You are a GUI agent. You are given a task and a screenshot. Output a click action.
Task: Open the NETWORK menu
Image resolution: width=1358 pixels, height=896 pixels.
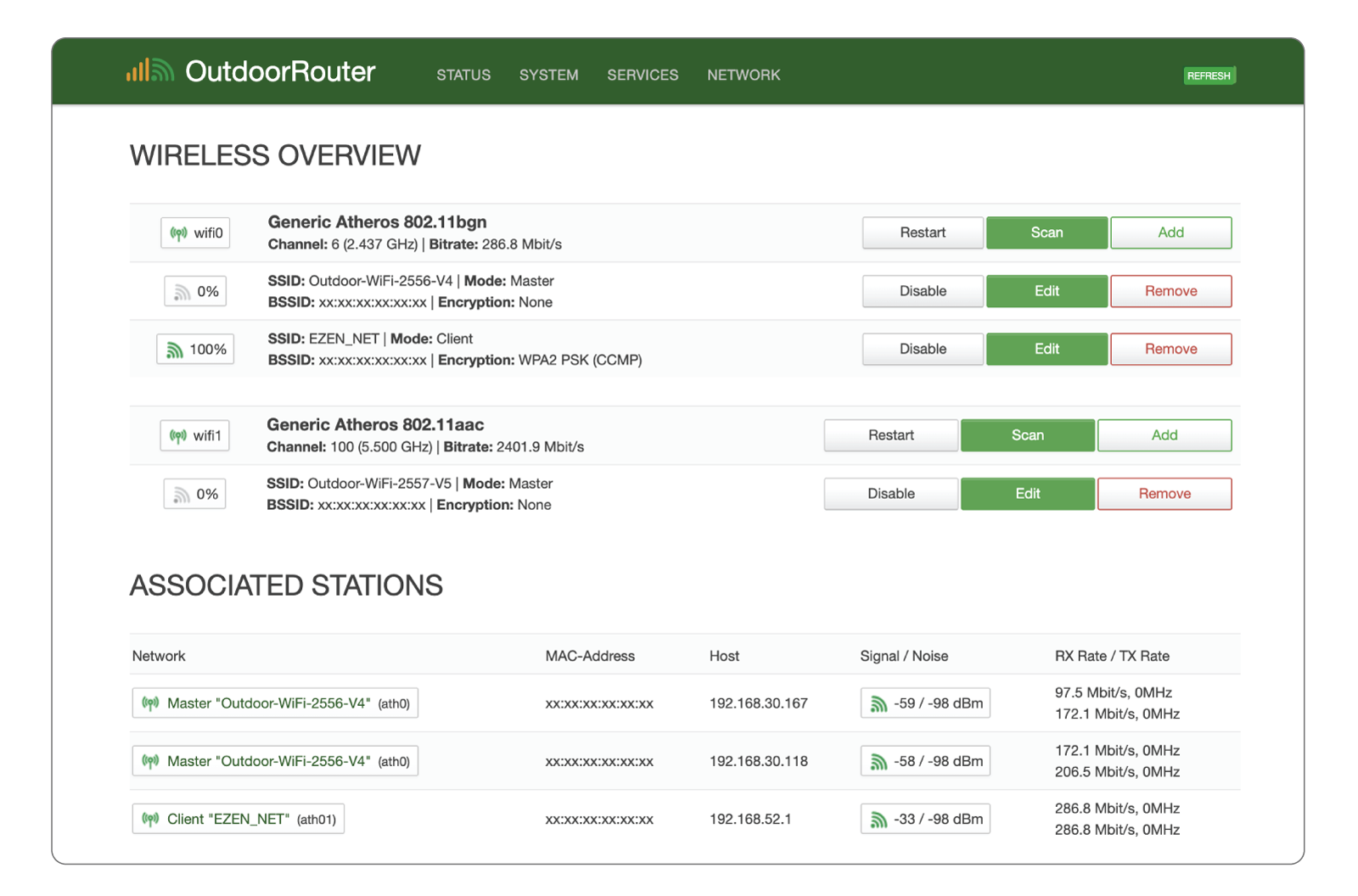pos(744,76)
